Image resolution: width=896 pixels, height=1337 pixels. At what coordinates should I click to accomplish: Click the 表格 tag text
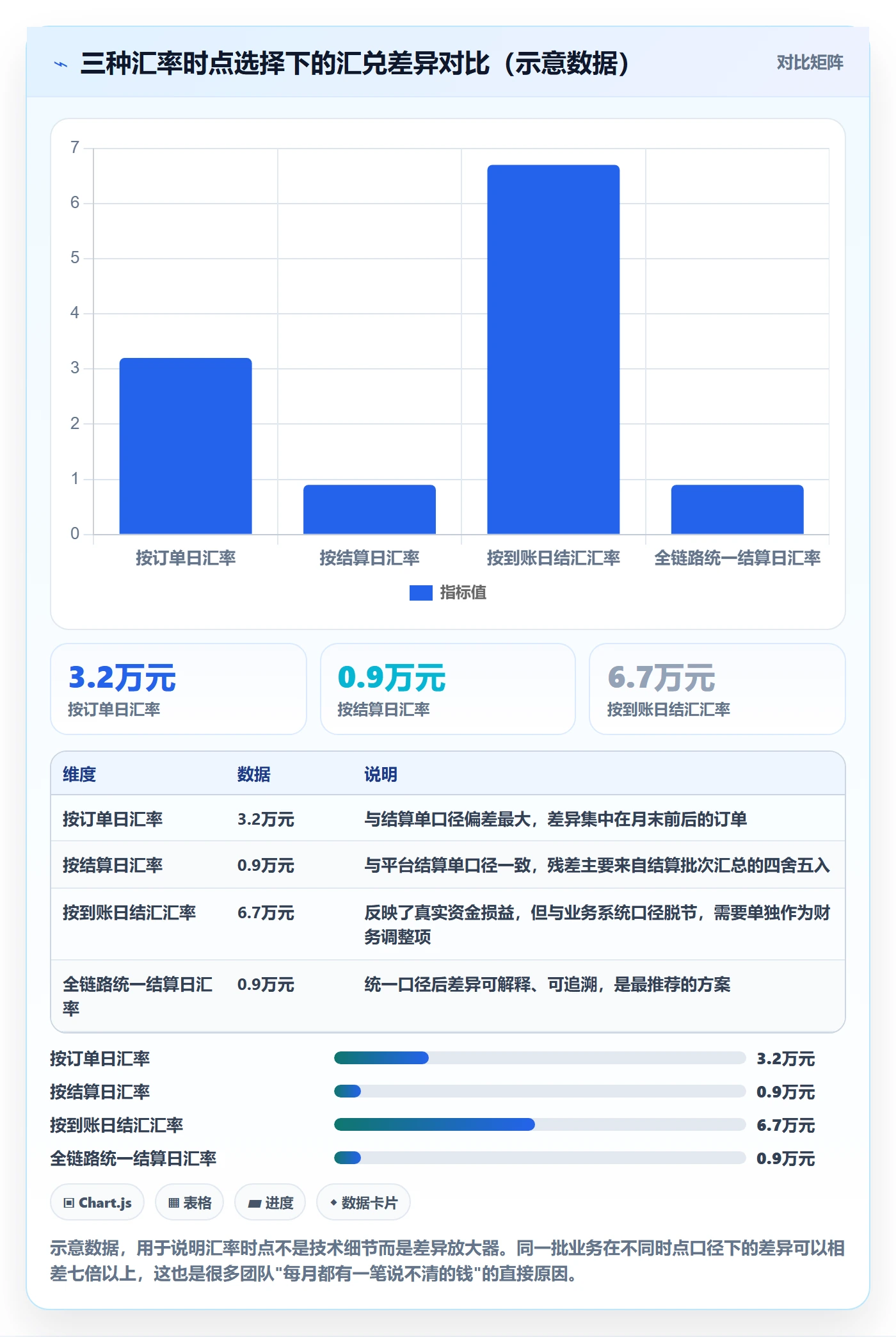pos(197,1203)
